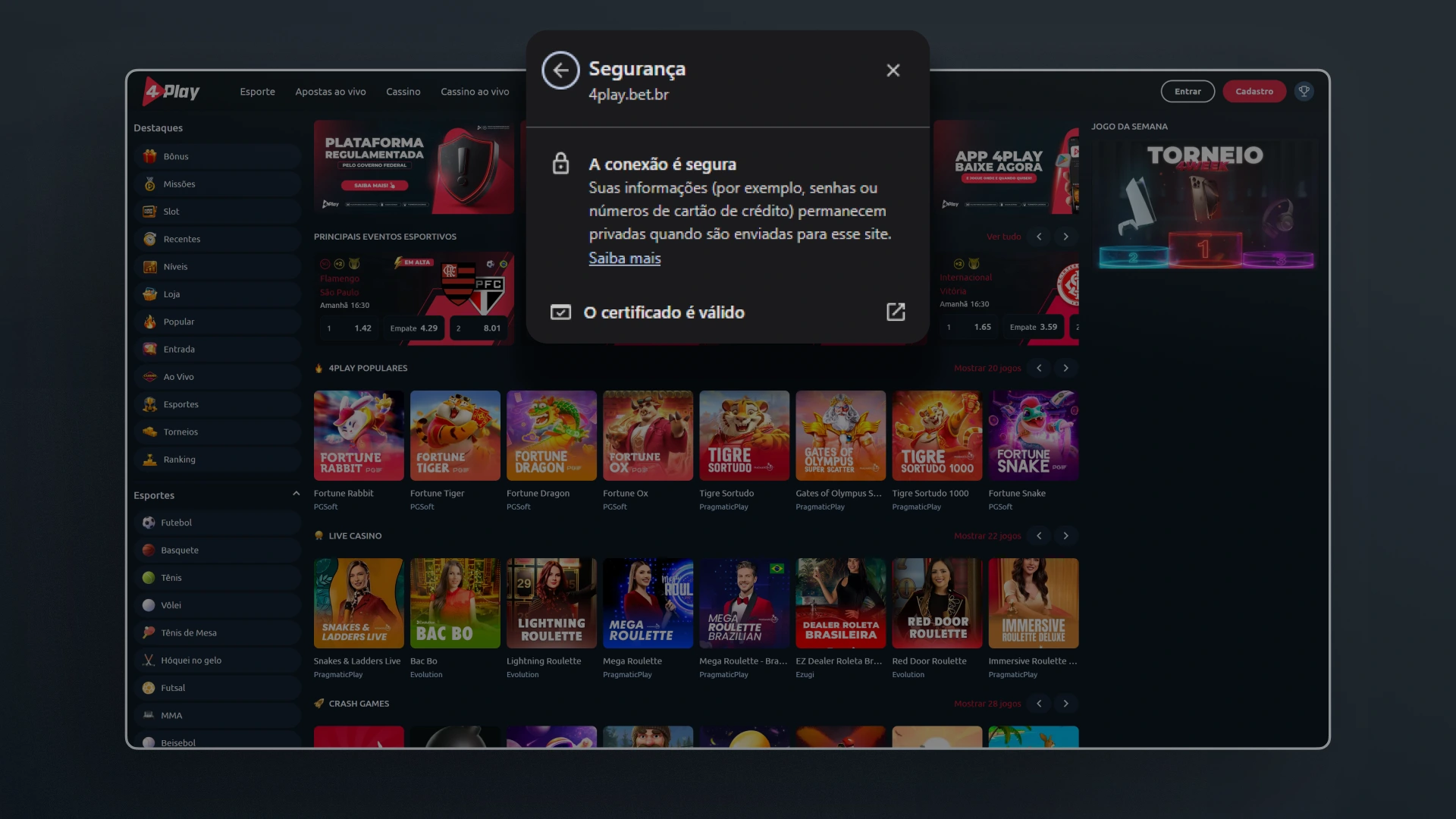Close the Segurança security popup

[893, 71]
